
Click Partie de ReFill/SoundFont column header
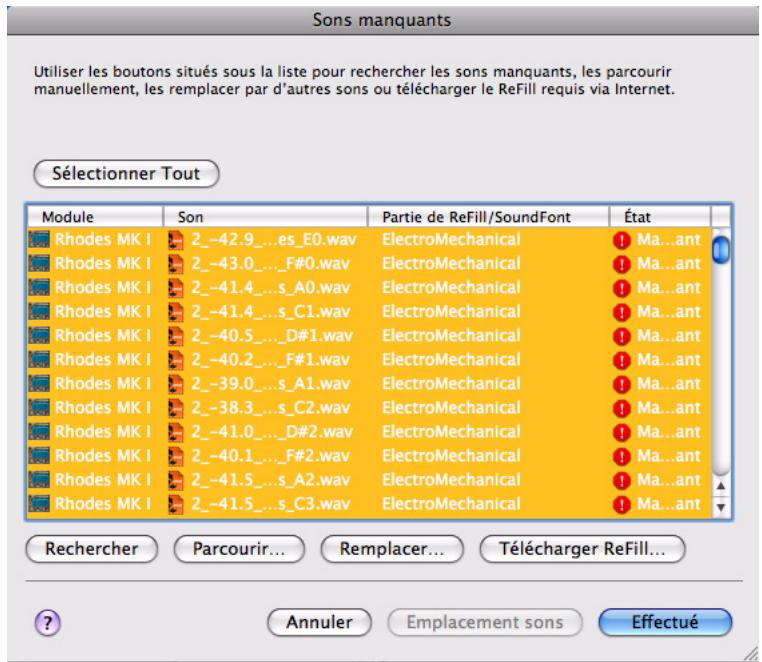click(x=488, y=217)
